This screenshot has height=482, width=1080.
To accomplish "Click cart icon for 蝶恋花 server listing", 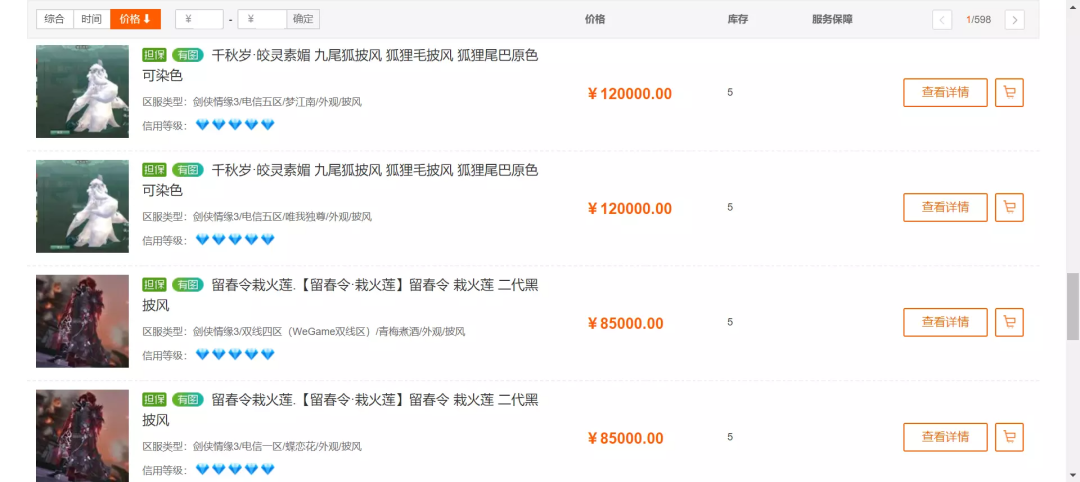I will pyautogui.click(x=1009, y=438).
